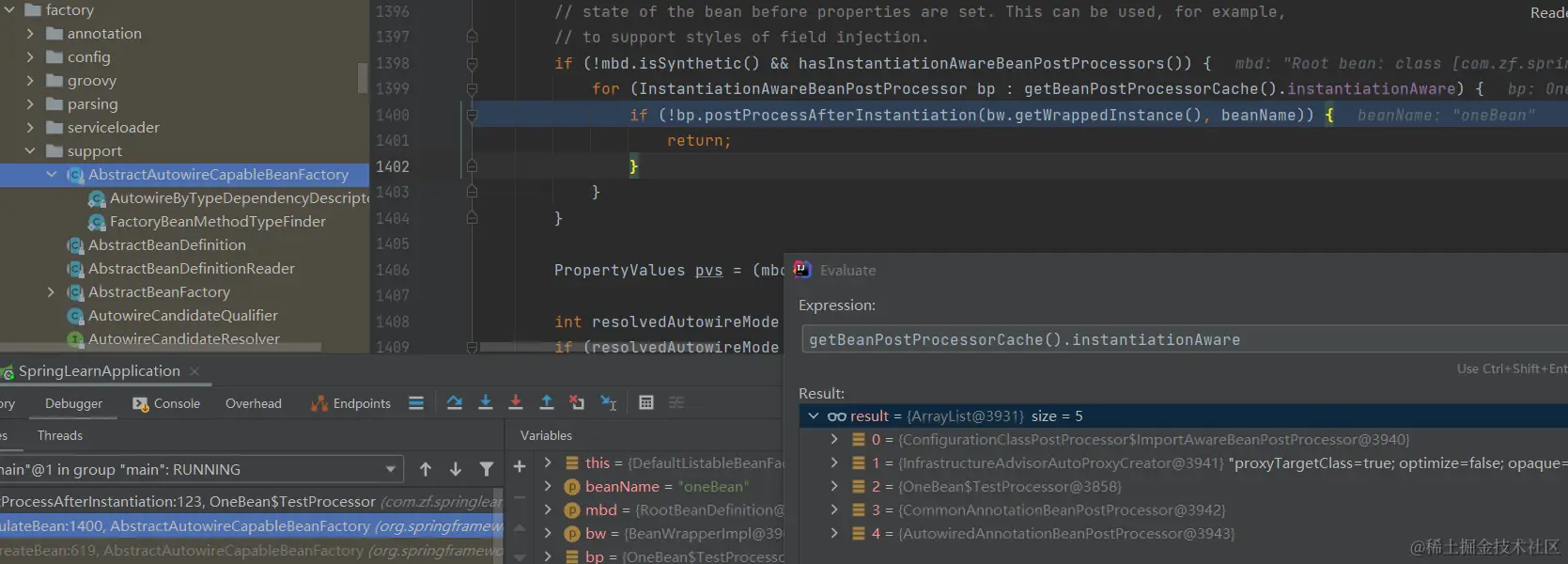Viewport: 1568px width, 564px height.
Task: Select the next frame down arrow
Action: [x=456, y=469]
